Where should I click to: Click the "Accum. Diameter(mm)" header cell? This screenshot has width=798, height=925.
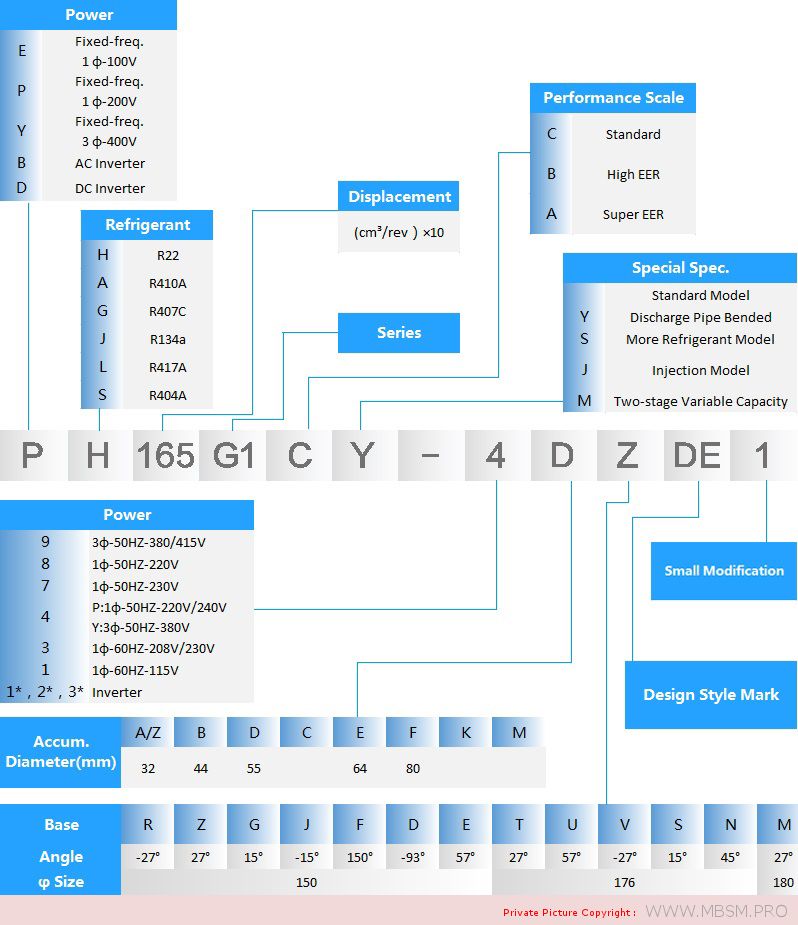tap(61, 752)
